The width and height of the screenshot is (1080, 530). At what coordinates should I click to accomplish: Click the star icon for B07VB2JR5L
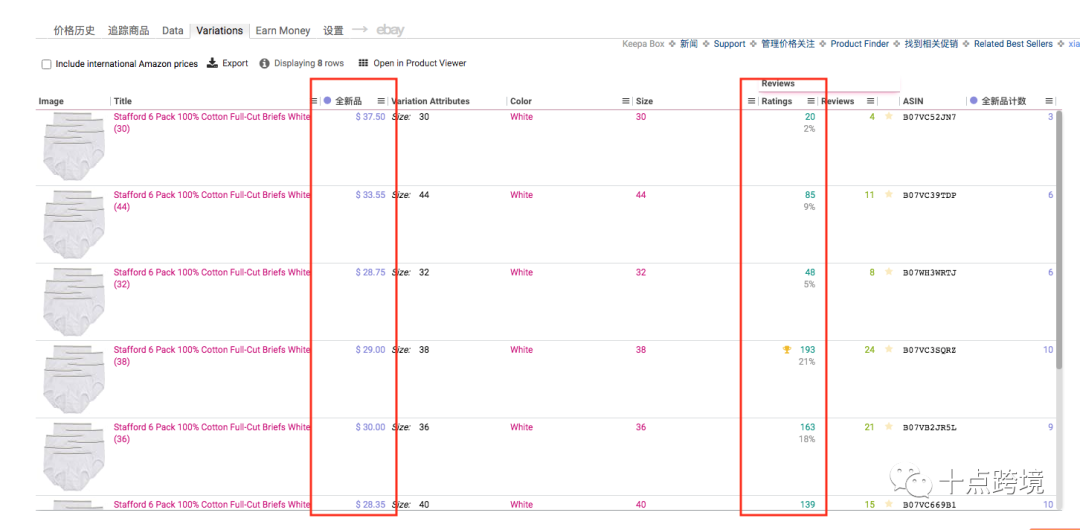coord(889,427)
